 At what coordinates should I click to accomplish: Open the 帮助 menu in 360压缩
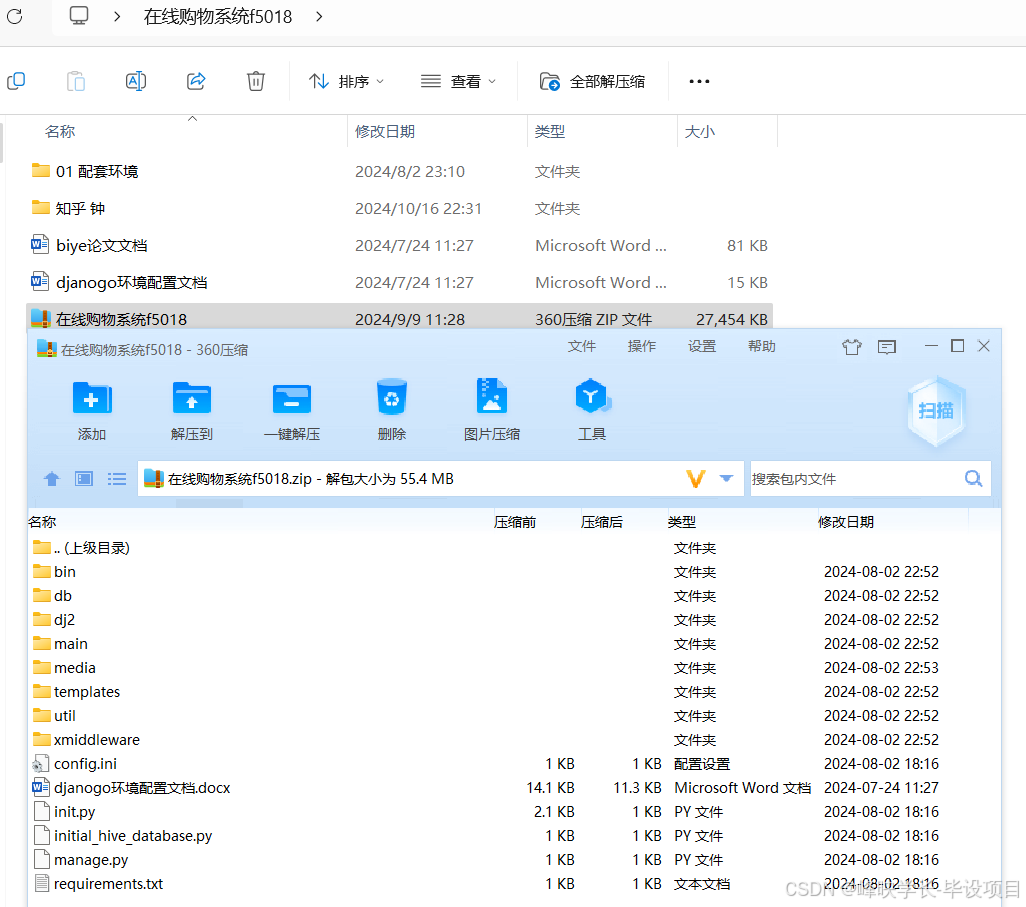[x=761, y=346]
